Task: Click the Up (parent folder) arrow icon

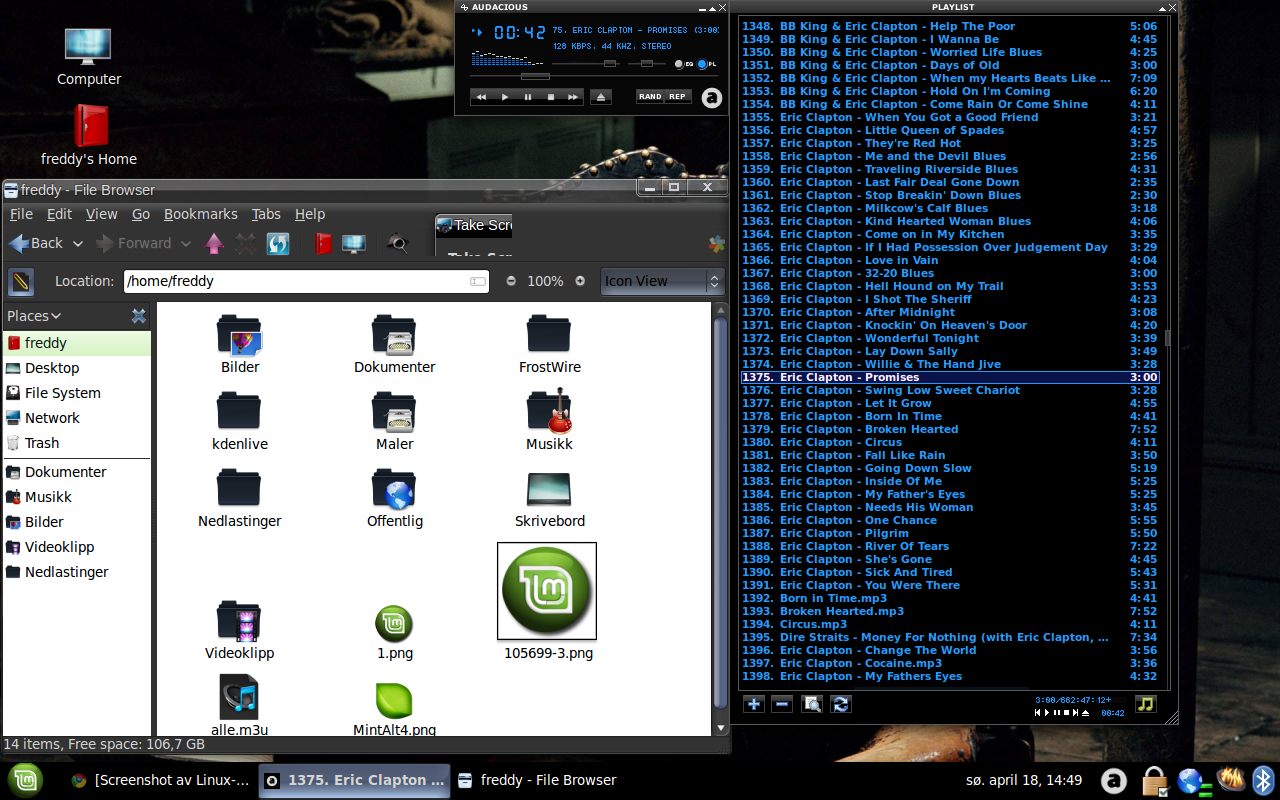Action: 214,243
